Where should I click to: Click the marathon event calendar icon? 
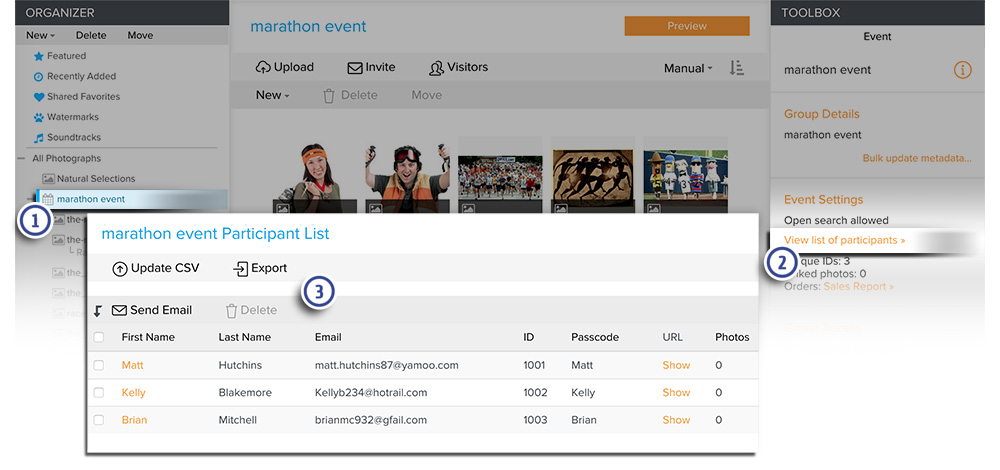(x=48, y=200)
